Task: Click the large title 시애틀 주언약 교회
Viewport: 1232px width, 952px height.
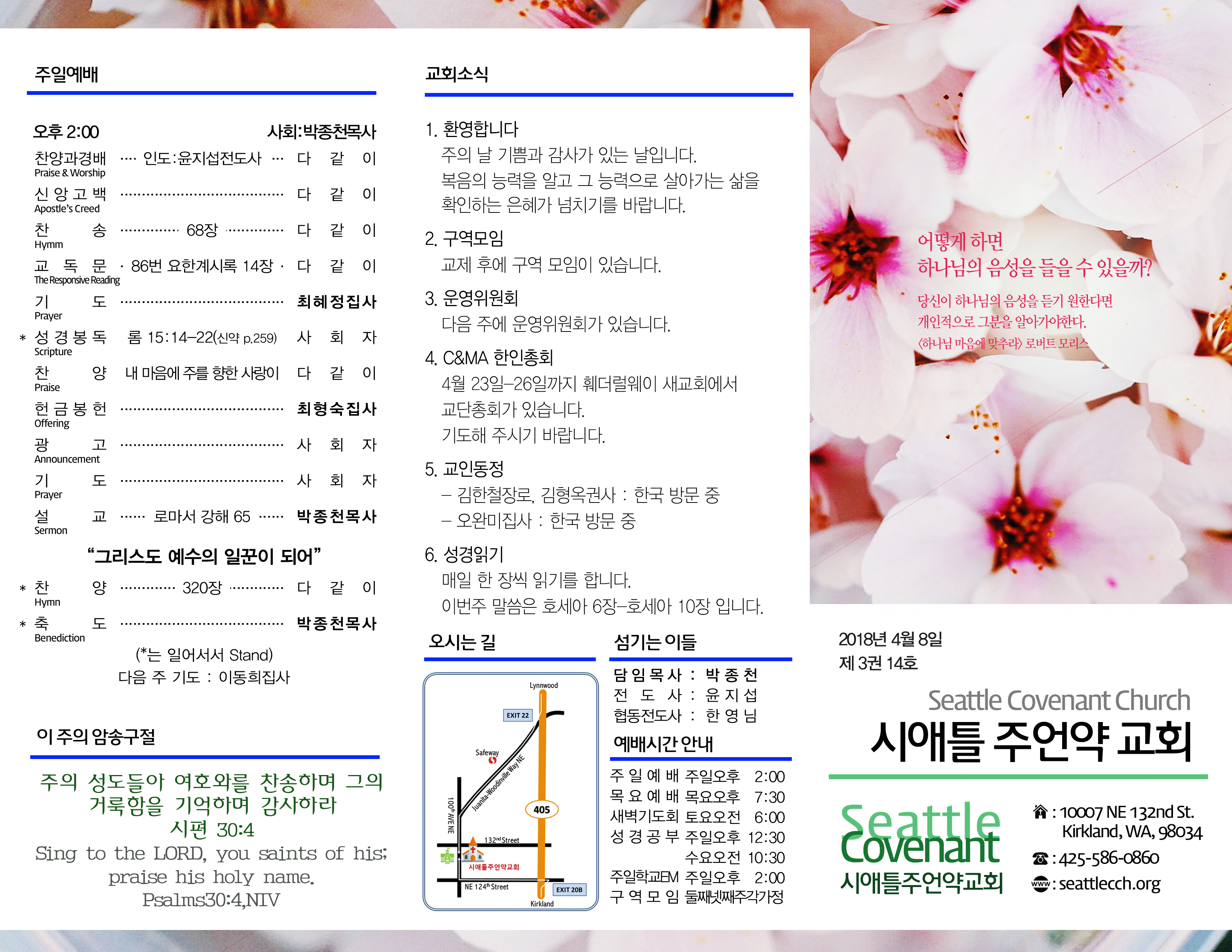Action: click(x=1032, y=741)
